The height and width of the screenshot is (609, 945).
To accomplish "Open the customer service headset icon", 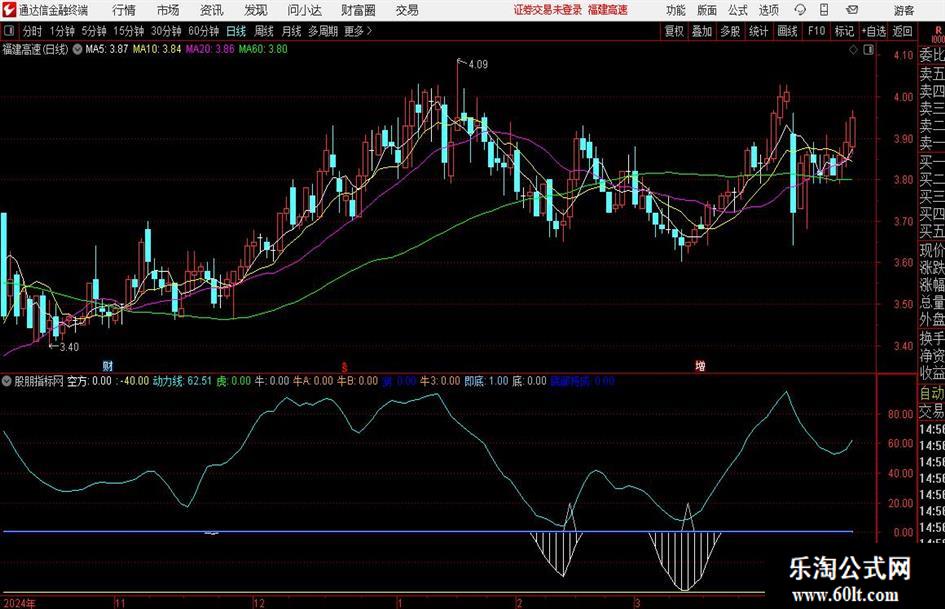I will tap(800, 10).
